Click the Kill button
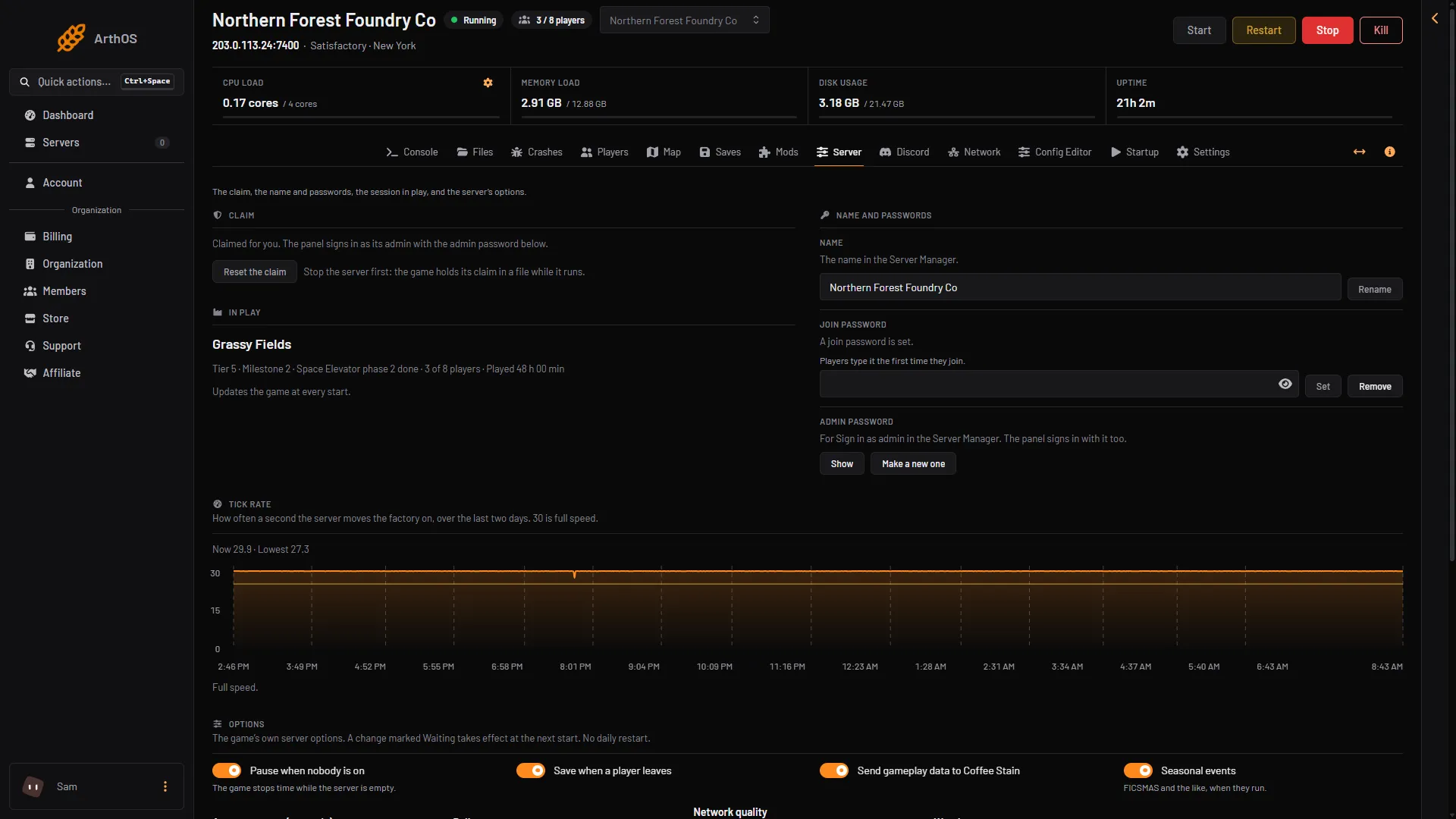Screen dimensions: 1456x819 point(1381,30)
